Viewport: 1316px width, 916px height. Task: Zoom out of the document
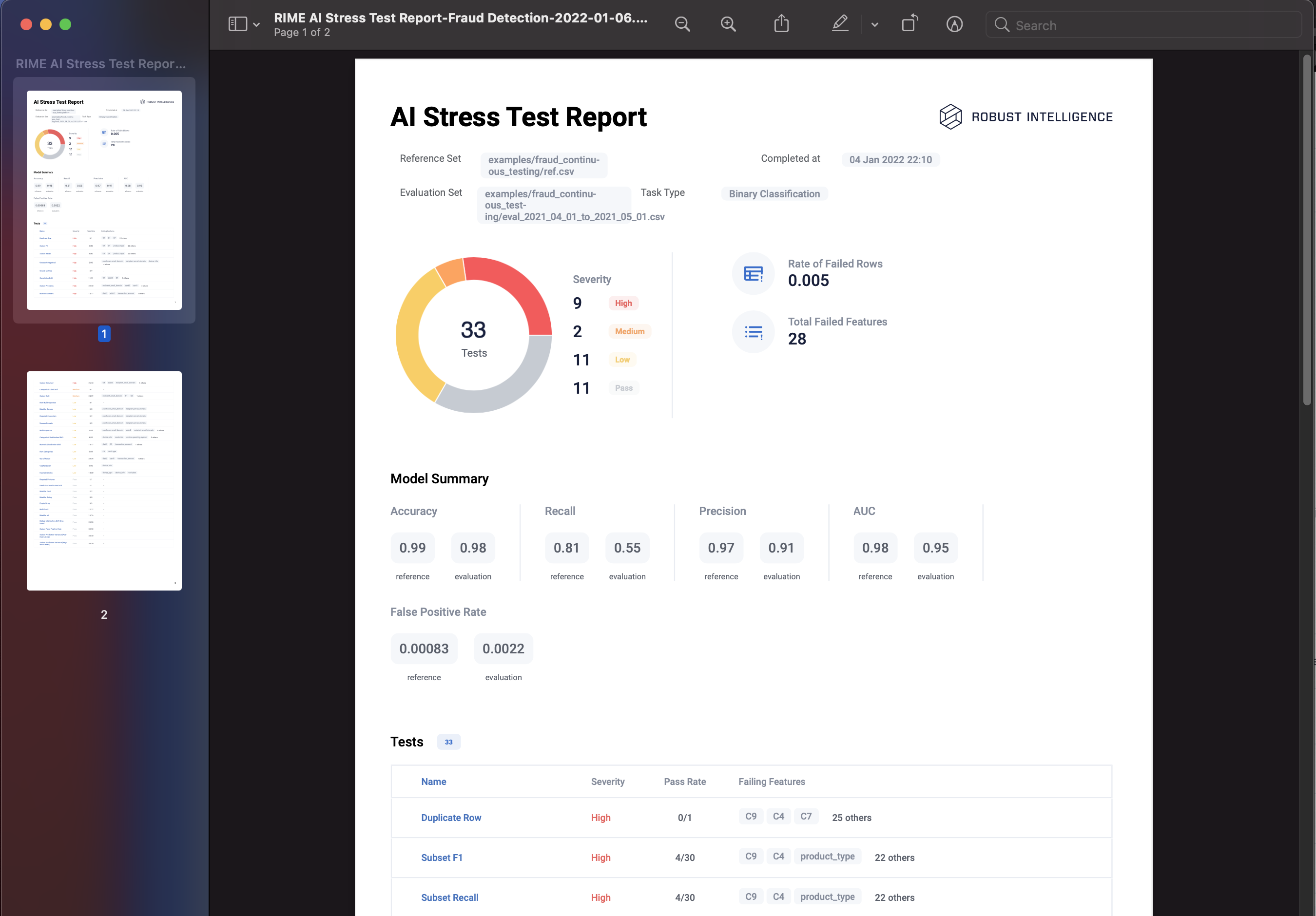coord(682,24)
